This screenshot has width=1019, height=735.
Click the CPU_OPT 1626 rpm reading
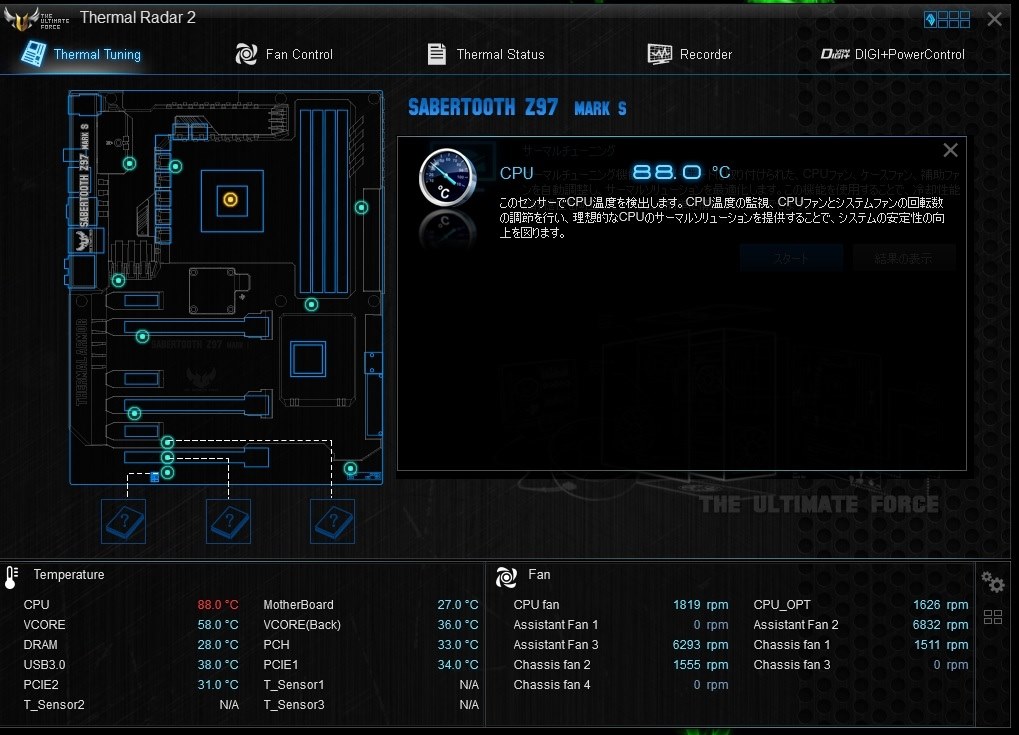click(940, 604)
